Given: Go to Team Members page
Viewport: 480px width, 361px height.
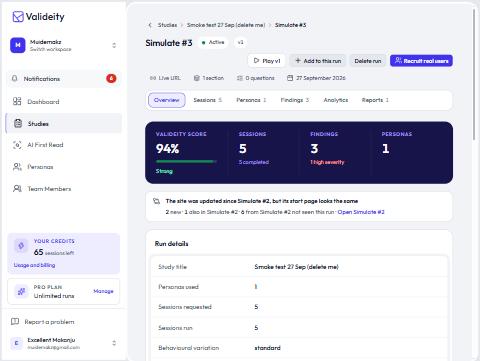Looking at the screenshot, I should coord(64,189).
